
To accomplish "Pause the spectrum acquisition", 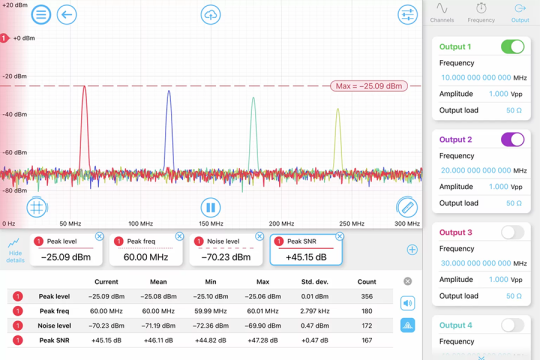I will tap(210, 207).
